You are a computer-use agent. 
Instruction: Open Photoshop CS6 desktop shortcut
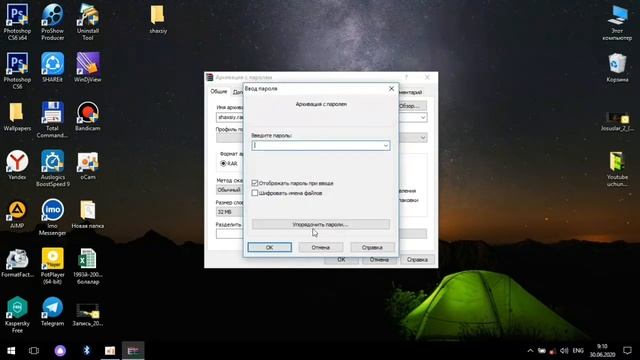(x=17, y=71)
